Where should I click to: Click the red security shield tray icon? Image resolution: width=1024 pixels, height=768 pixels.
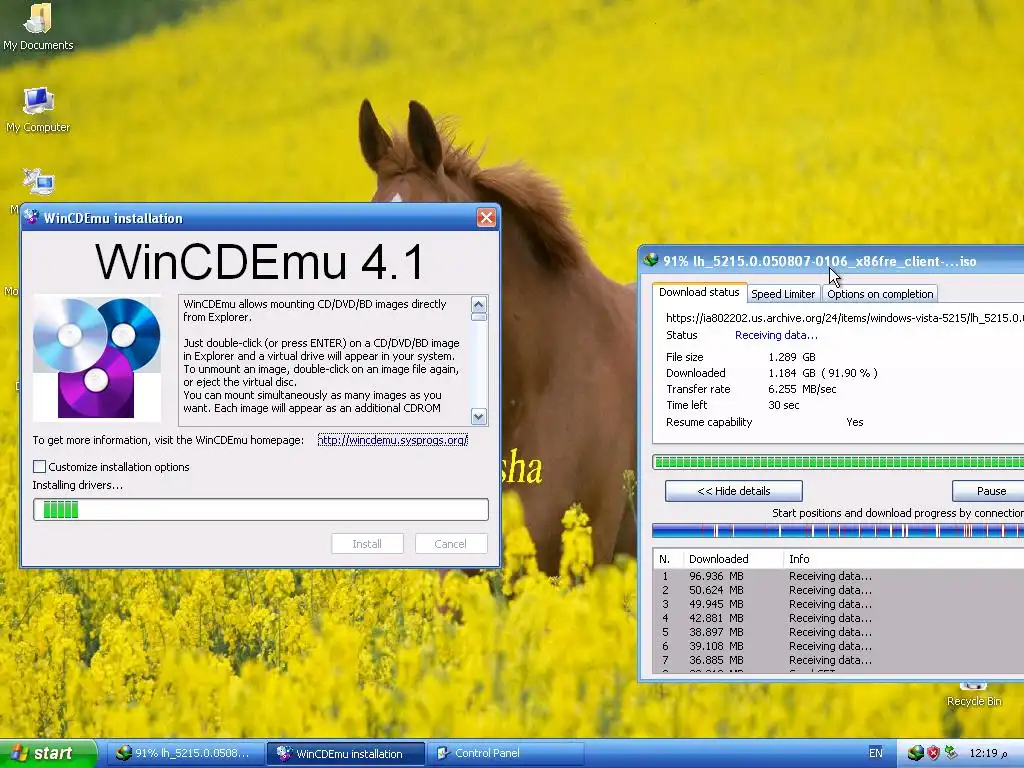(x=934, y=754)
